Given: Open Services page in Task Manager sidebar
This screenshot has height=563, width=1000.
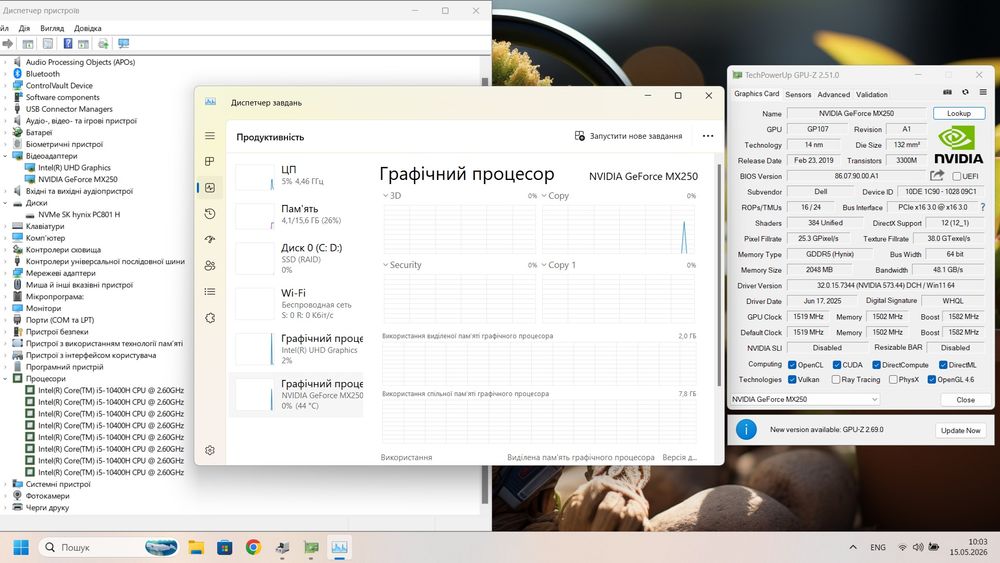Looking at the screenshot, I should tap(210, 318).
